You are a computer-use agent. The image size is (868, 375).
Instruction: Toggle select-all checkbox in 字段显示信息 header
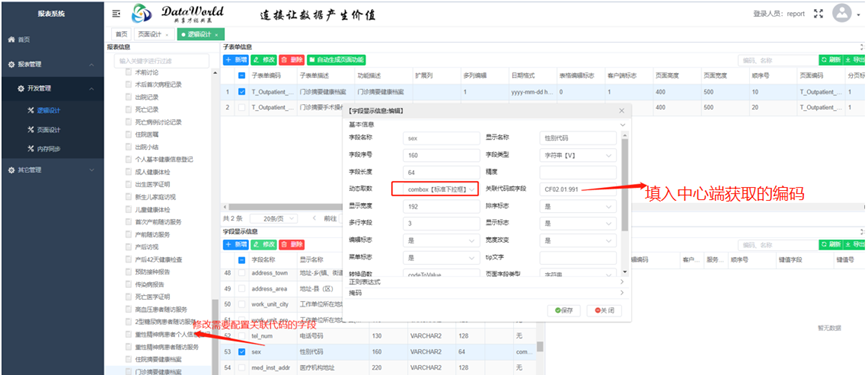241,260
